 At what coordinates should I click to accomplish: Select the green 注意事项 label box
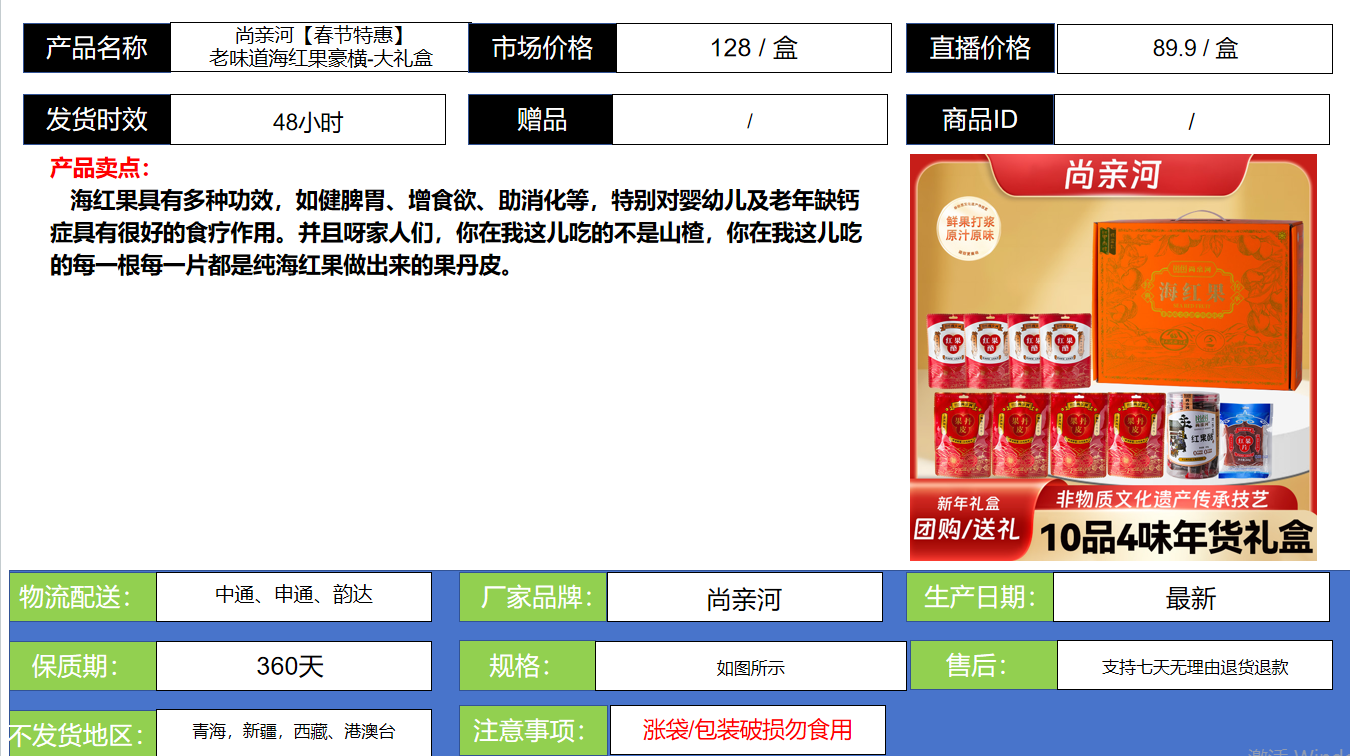[x=533, y=731]
